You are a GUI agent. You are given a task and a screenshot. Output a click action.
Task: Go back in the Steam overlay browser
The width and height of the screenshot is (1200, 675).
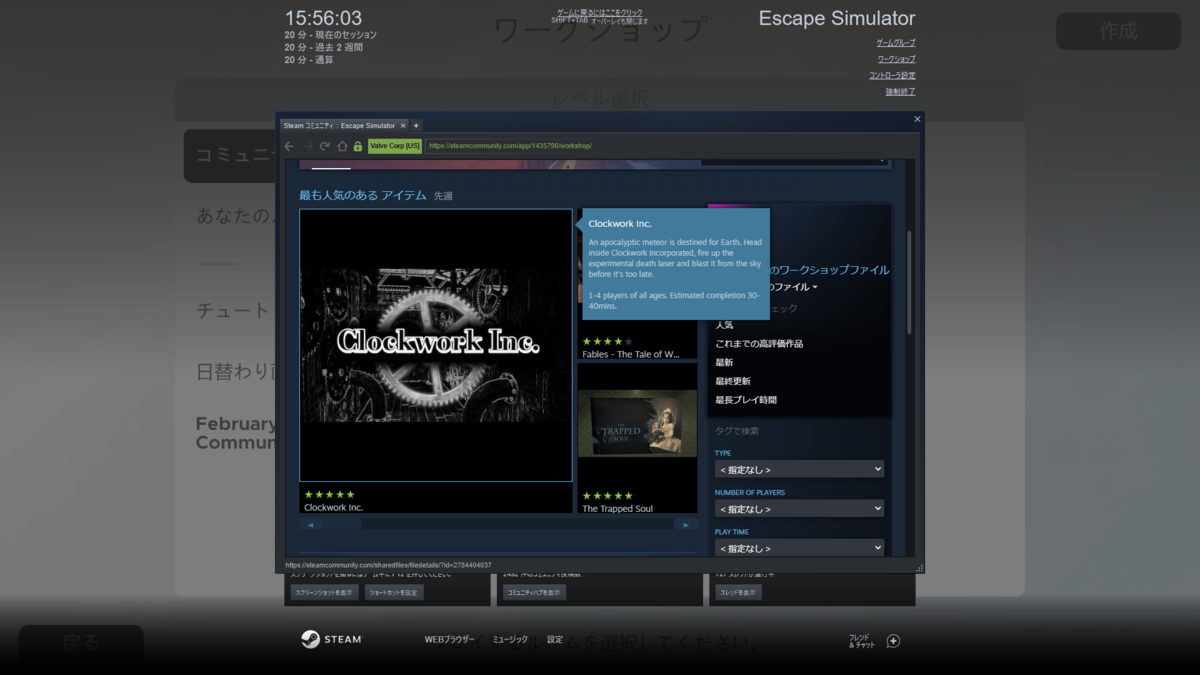289,146
